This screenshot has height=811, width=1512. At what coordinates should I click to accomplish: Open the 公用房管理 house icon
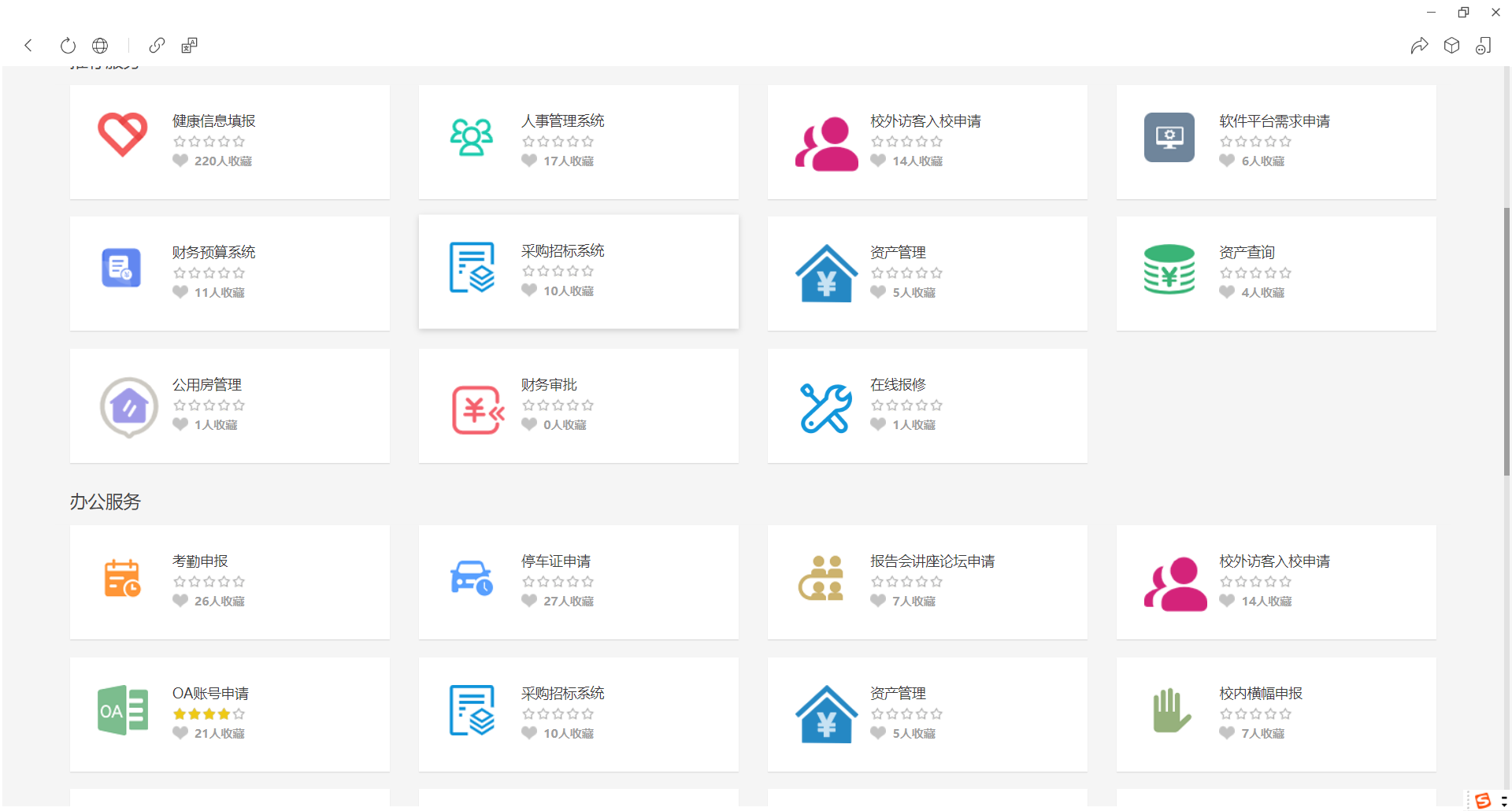pyautogui.click(x=129, y=407)
